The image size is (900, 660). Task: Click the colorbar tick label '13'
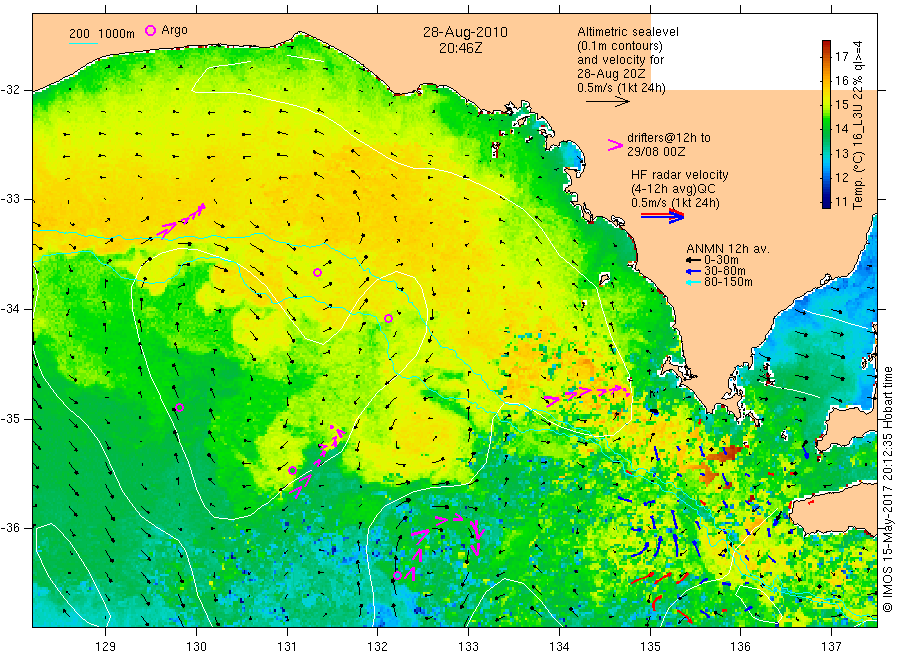pyautogui.click(x=841, y=153)
